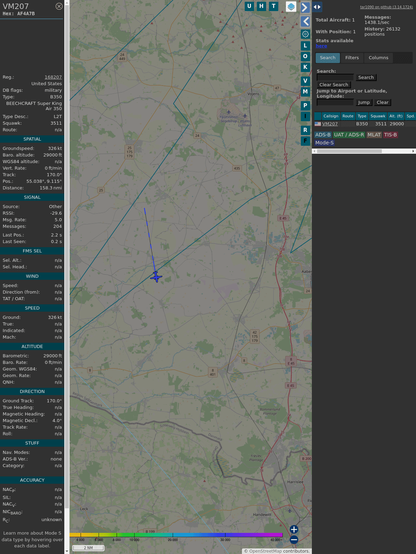Click the MLAT source legend badge
Screen dimensions: 416x554
pos(374,135)
